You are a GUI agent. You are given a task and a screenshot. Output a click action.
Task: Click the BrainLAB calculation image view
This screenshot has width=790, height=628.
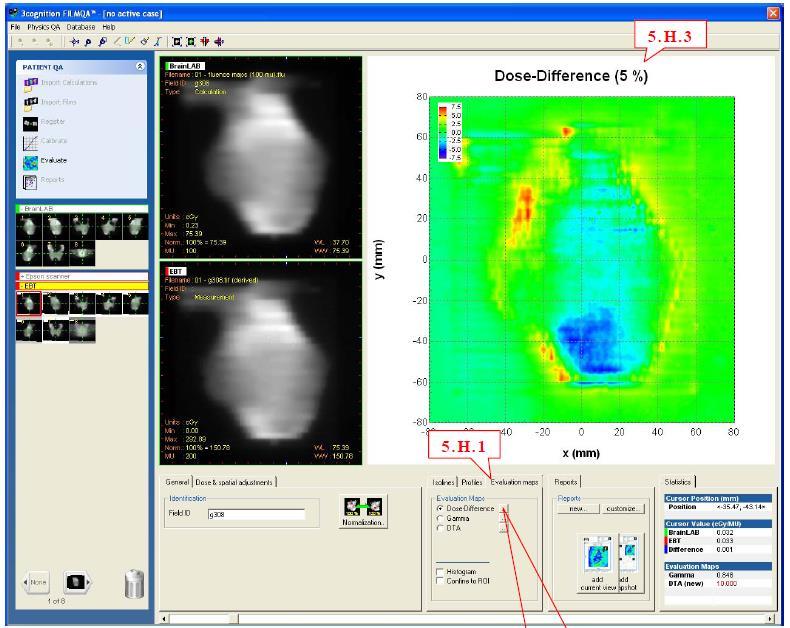[x=261, y=158]
